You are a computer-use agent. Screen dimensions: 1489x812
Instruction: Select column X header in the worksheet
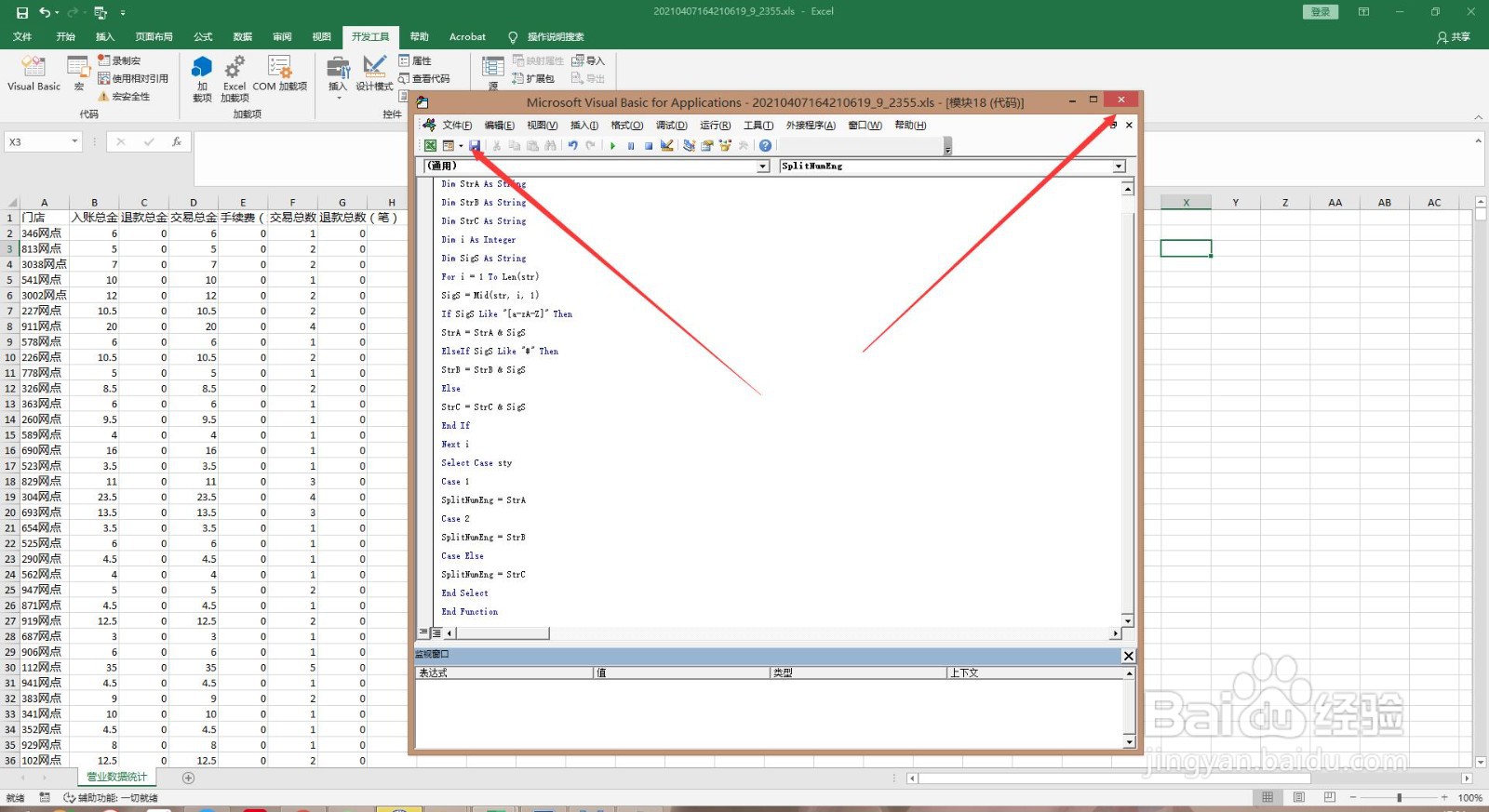click(1186, 202)
